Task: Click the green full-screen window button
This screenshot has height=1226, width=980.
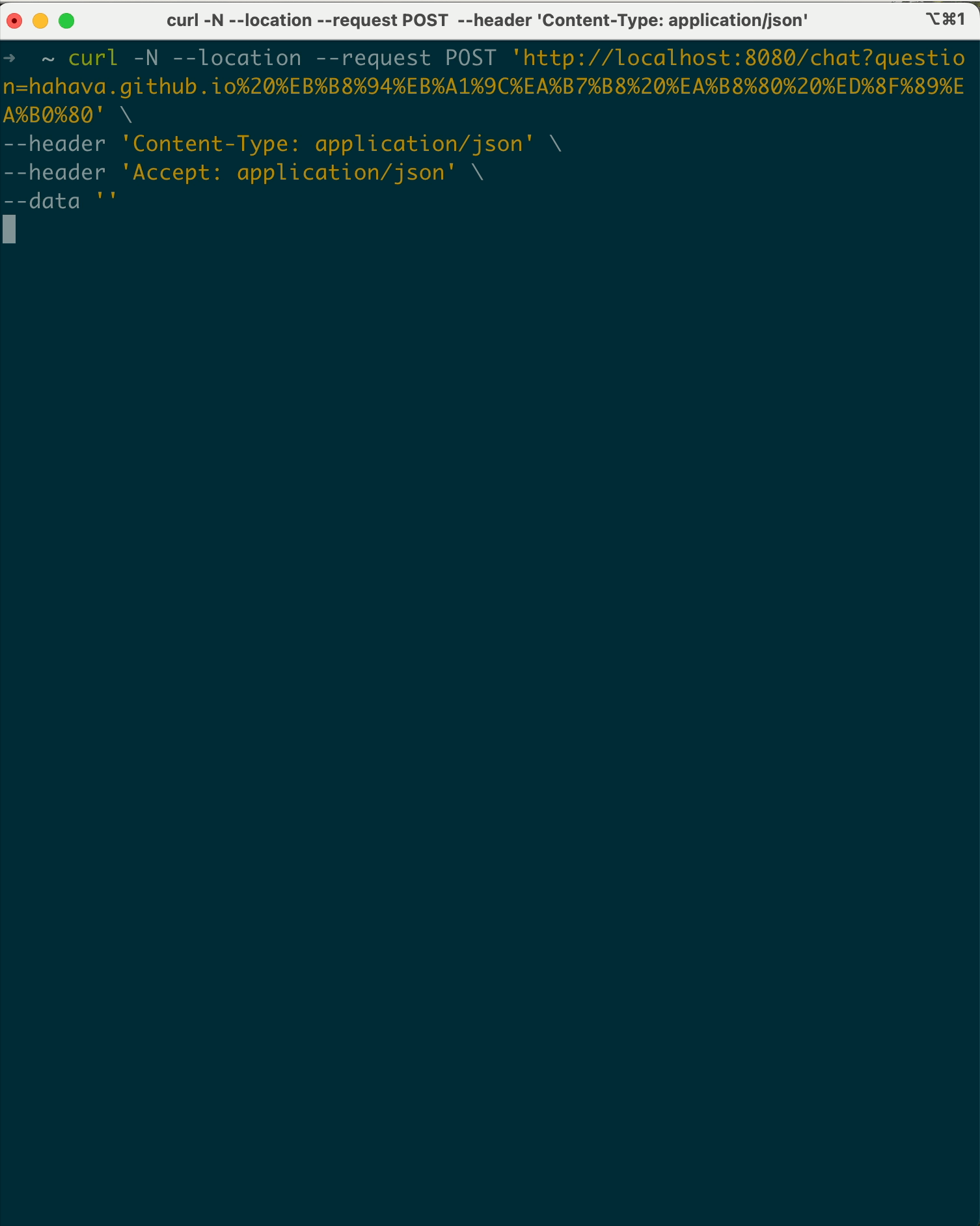Action: coord(66,21)
